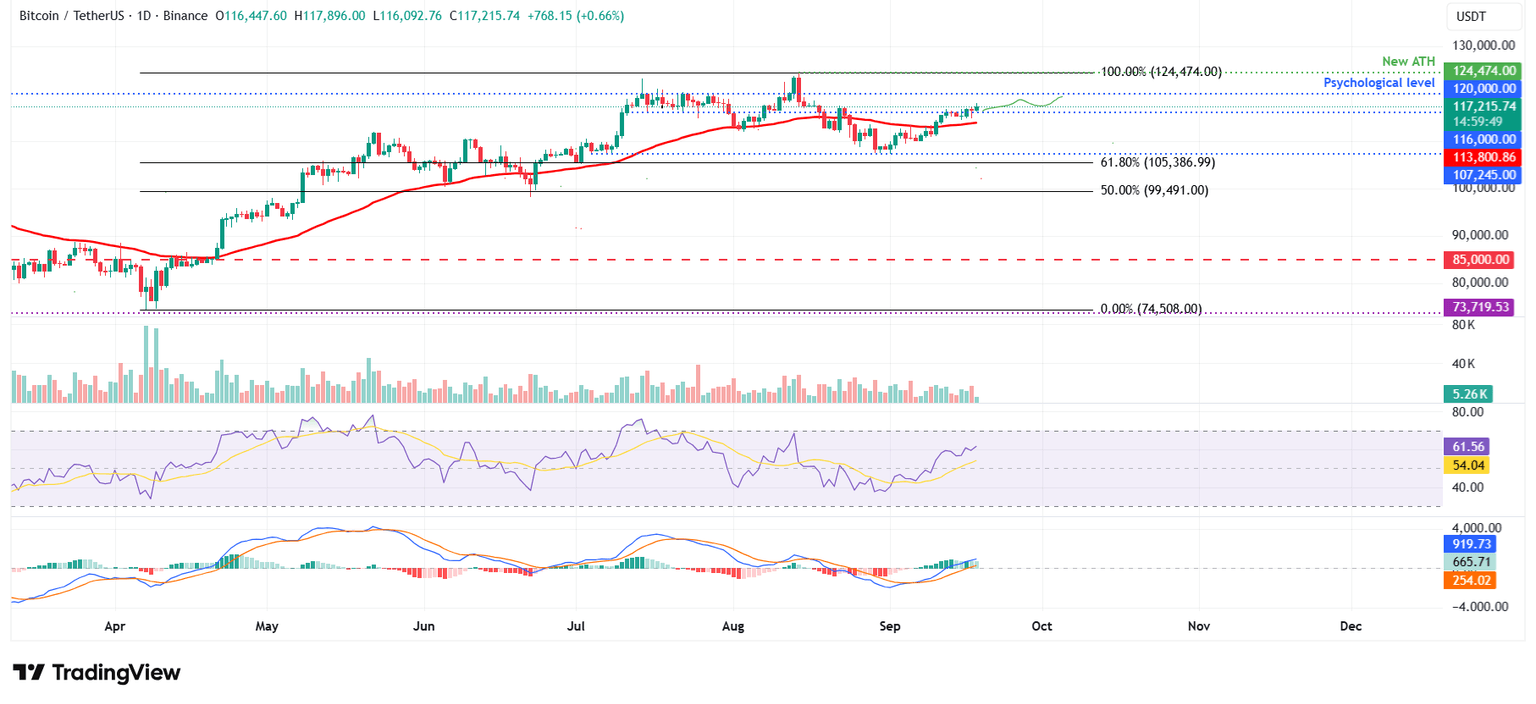Select the 120,000.00 Psychological level price label

coord(1482,88)
